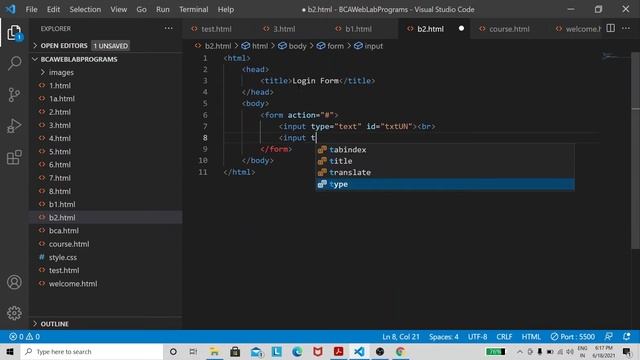Open Task View on taskbar
The height and width of the screenshot is (360, 640).
click(193, 351)
